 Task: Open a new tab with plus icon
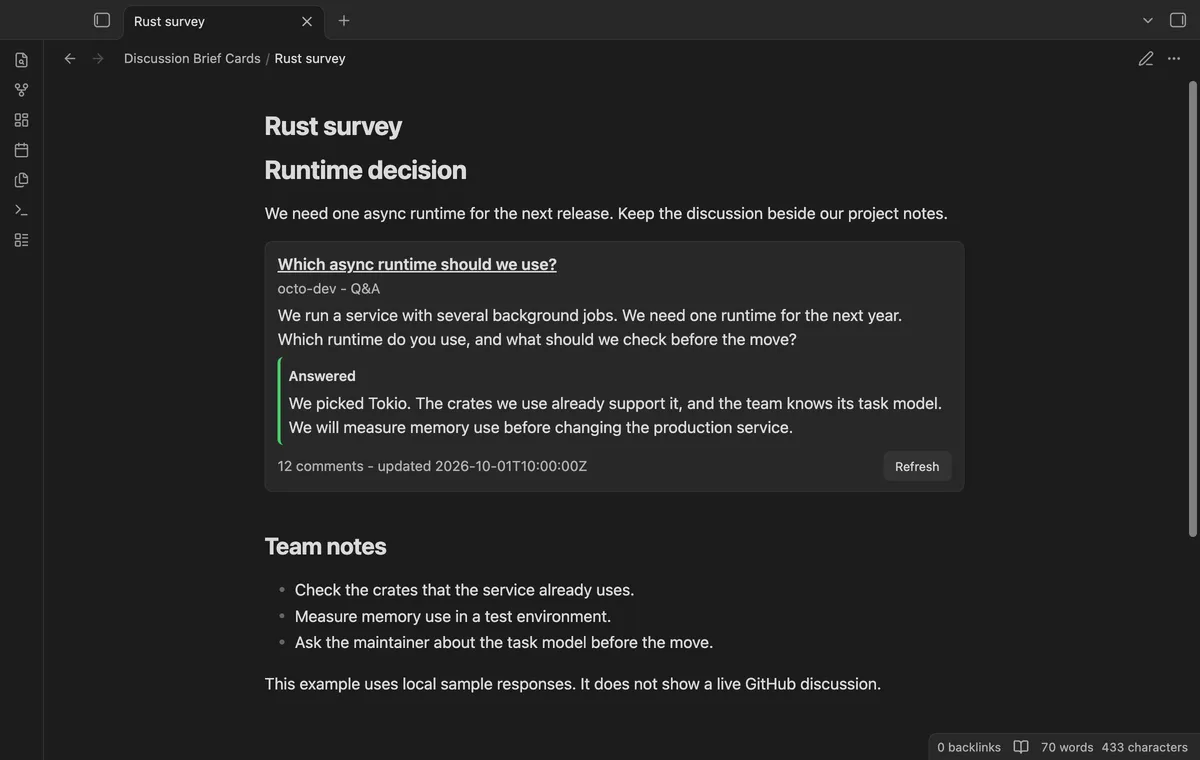(x=344, y=21)
